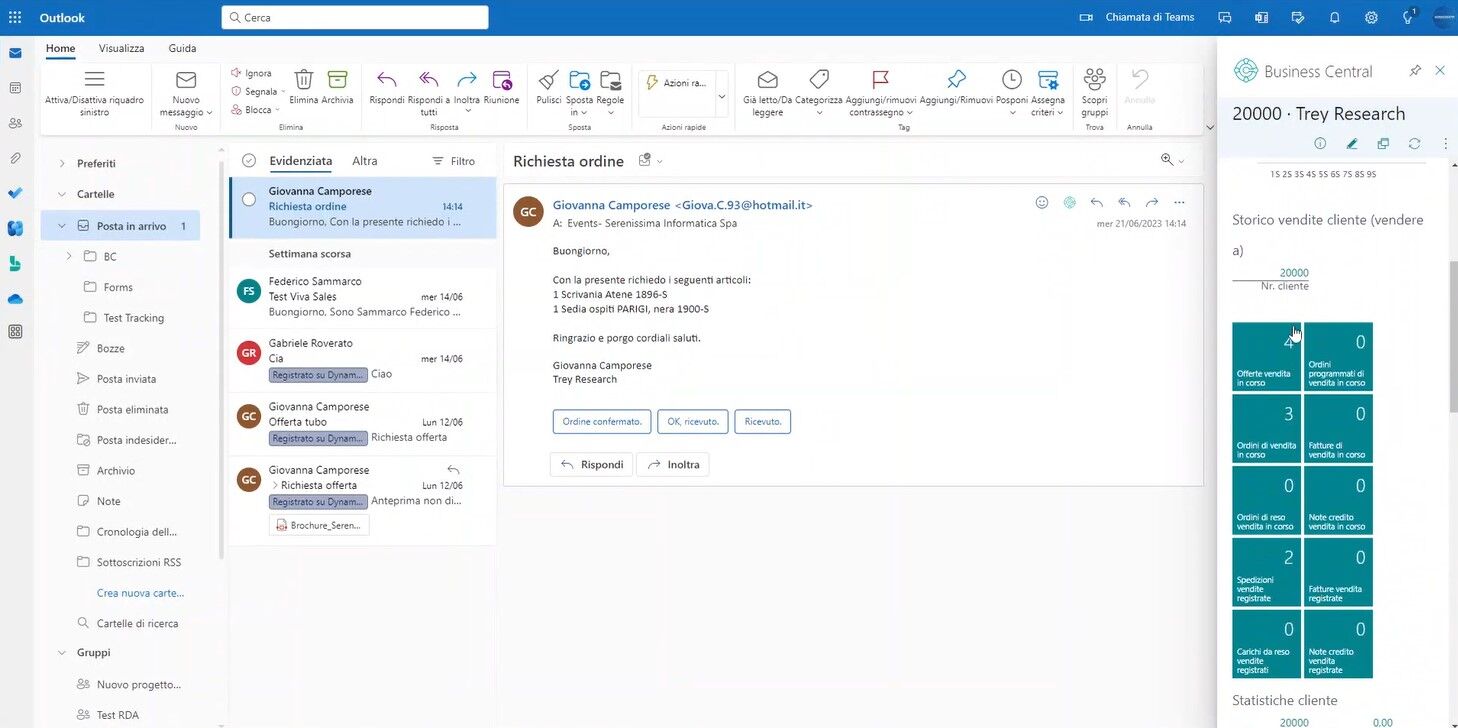The image size is (1458, 728).
Task: Click the more actions ellipsis on message
Action: point(1179,202)
